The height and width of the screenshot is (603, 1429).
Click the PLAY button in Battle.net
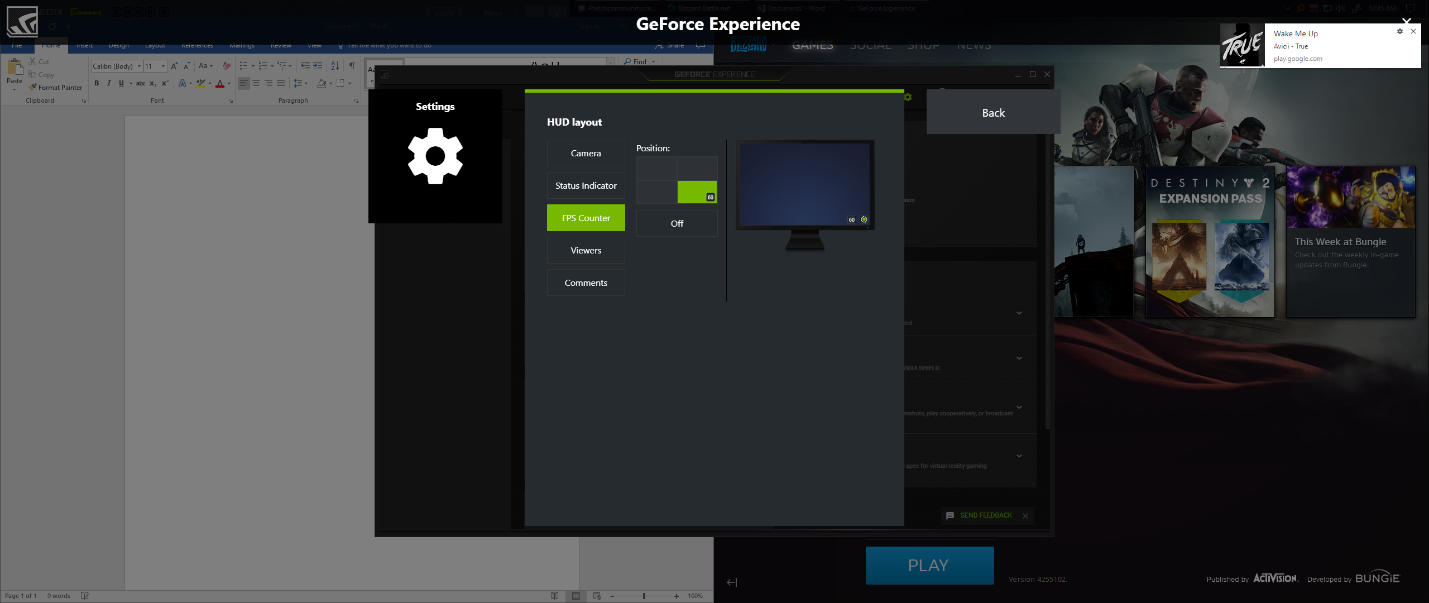coord(929,565)
